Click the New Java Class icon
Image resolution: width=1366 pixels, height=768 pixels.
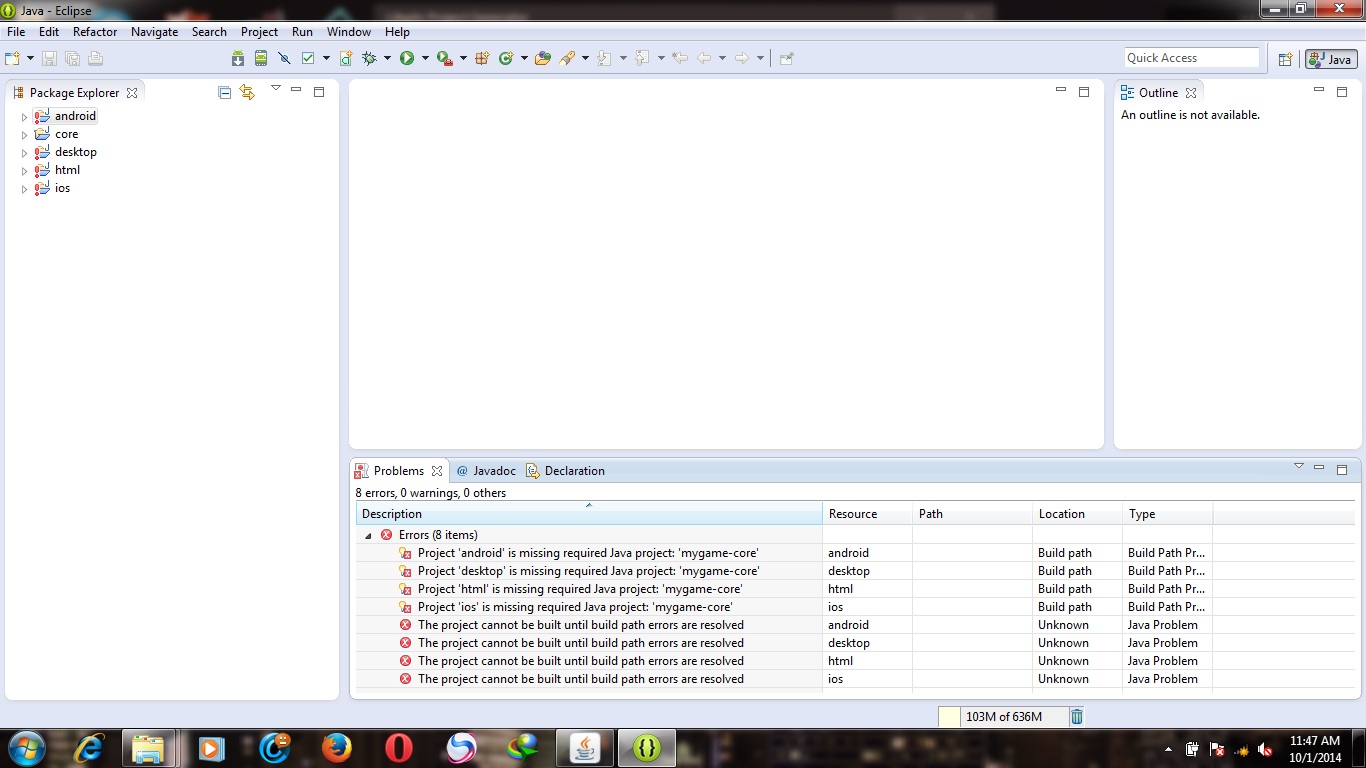pos(506,58)
